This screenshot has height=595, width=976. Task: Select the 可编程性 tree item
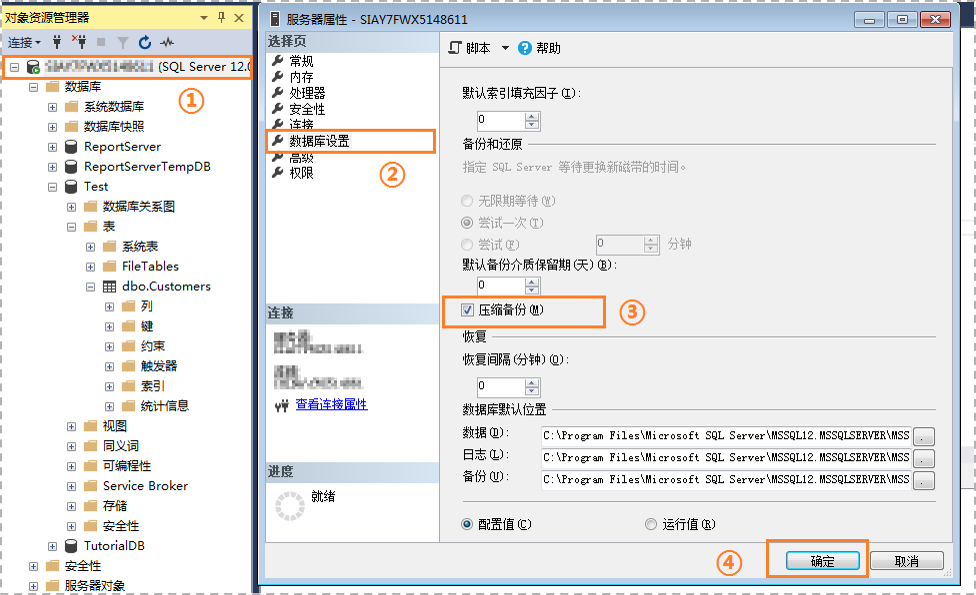(127, 466)
